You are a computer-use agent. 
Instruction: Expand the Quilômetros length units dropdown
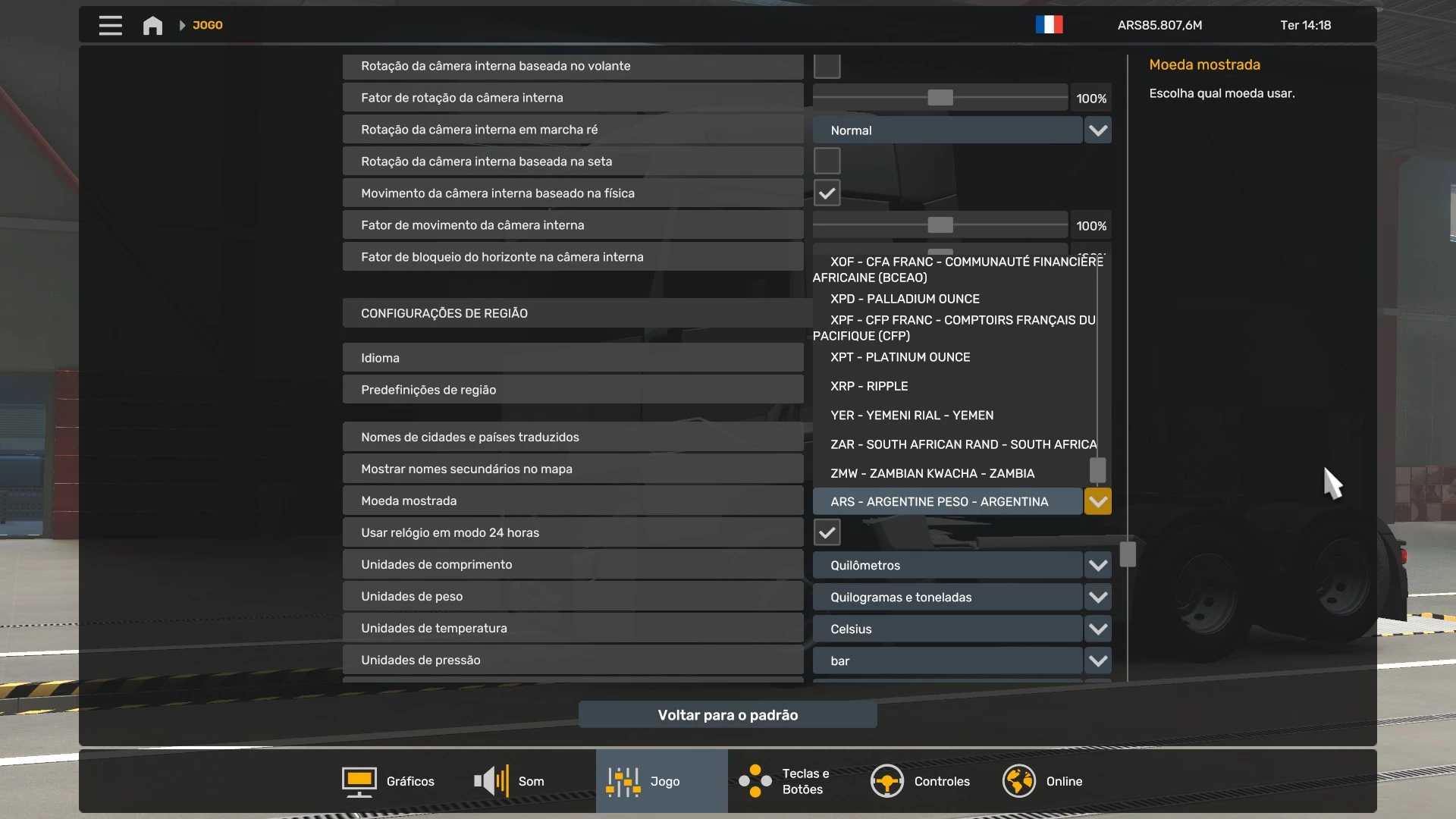[1097, 565]
